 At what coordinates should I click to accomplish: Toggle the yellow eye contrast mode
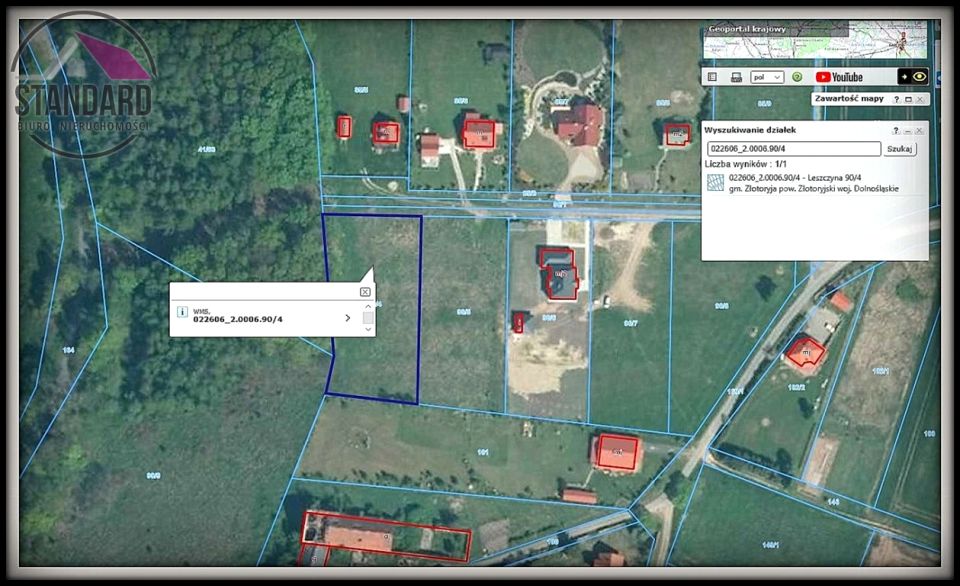(919, 76)
